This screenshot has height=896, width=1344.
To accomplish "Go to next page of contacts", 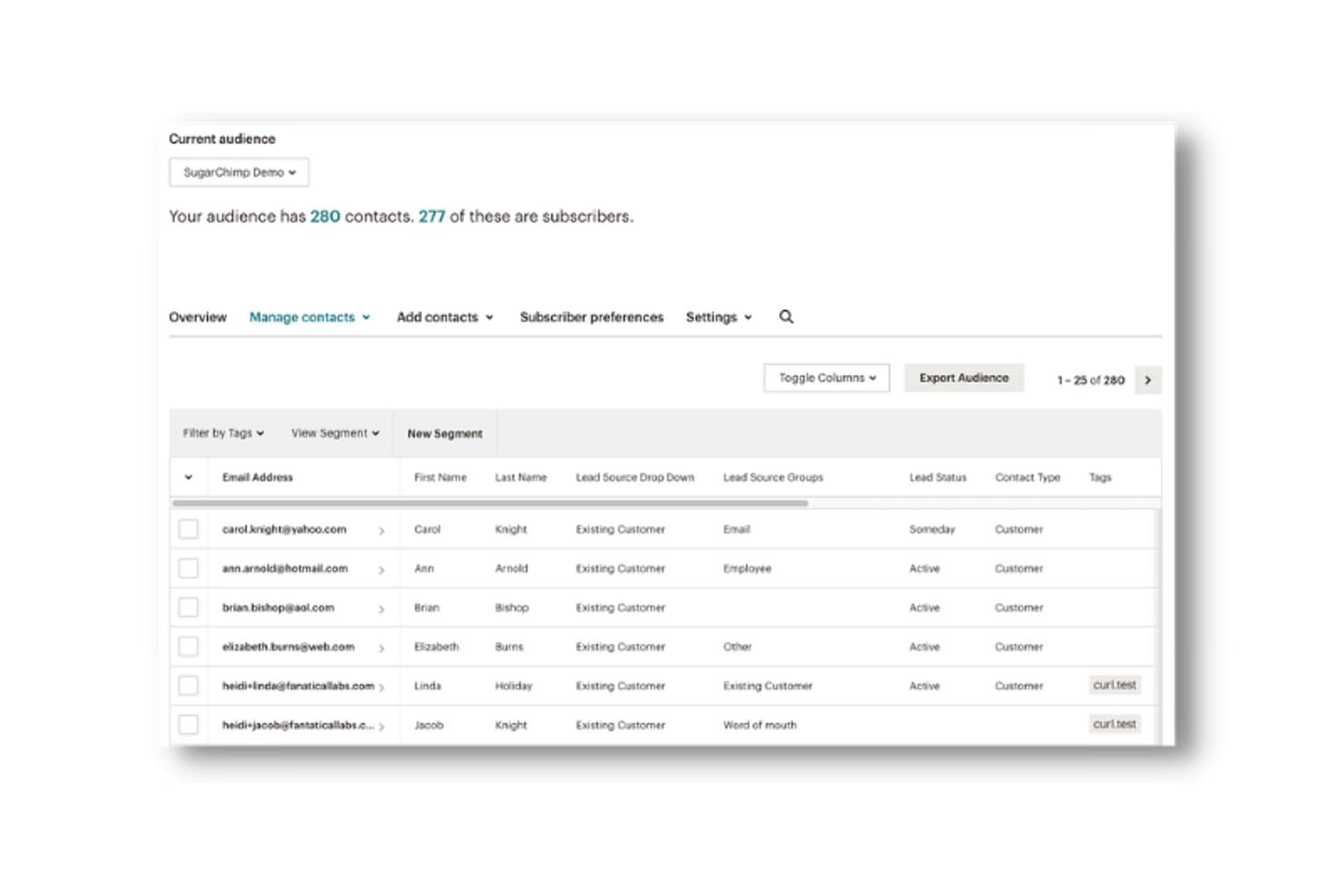I will (1148, 380).
